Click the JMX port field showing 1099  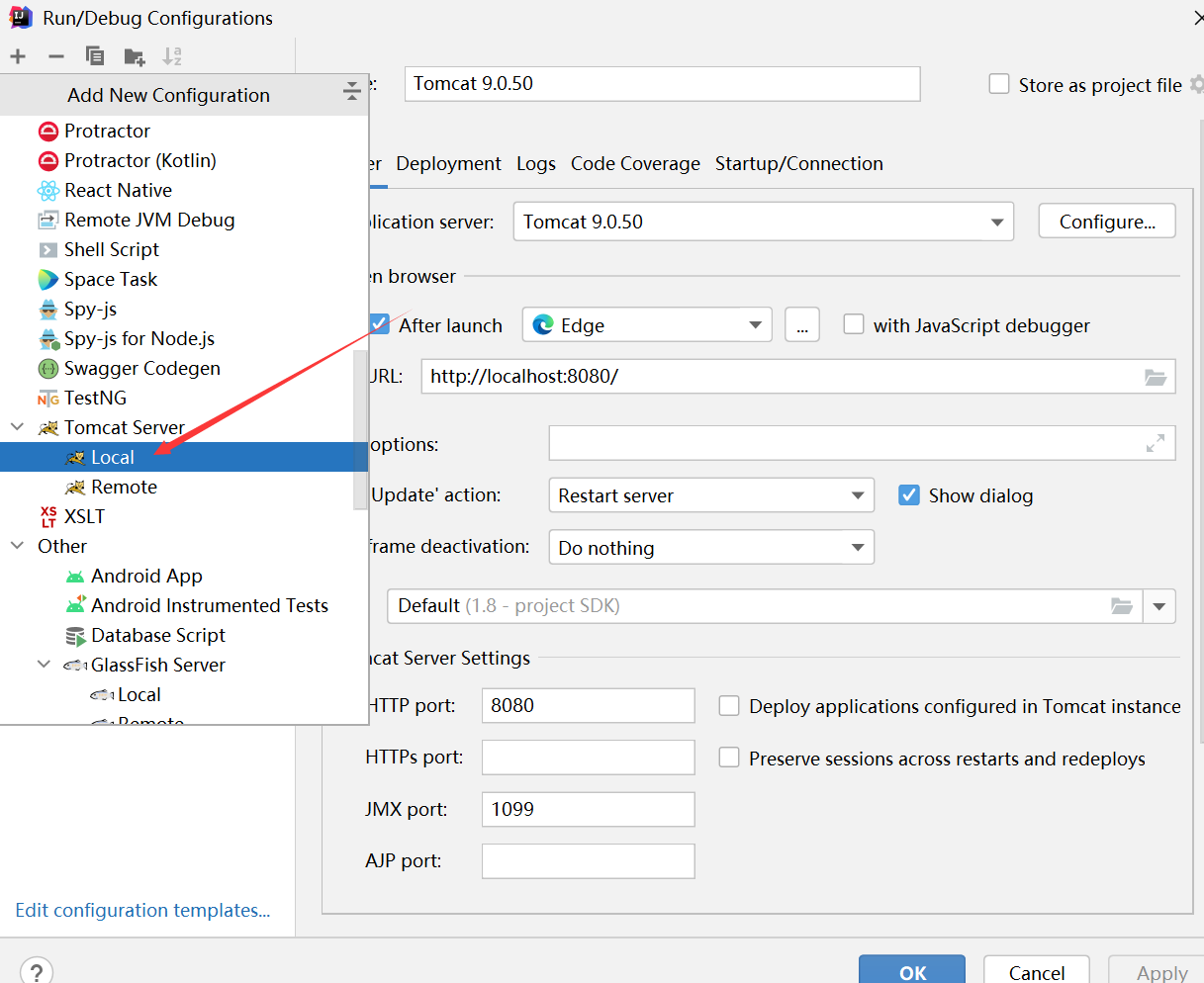pyautogui.click(x=588, y=809)
